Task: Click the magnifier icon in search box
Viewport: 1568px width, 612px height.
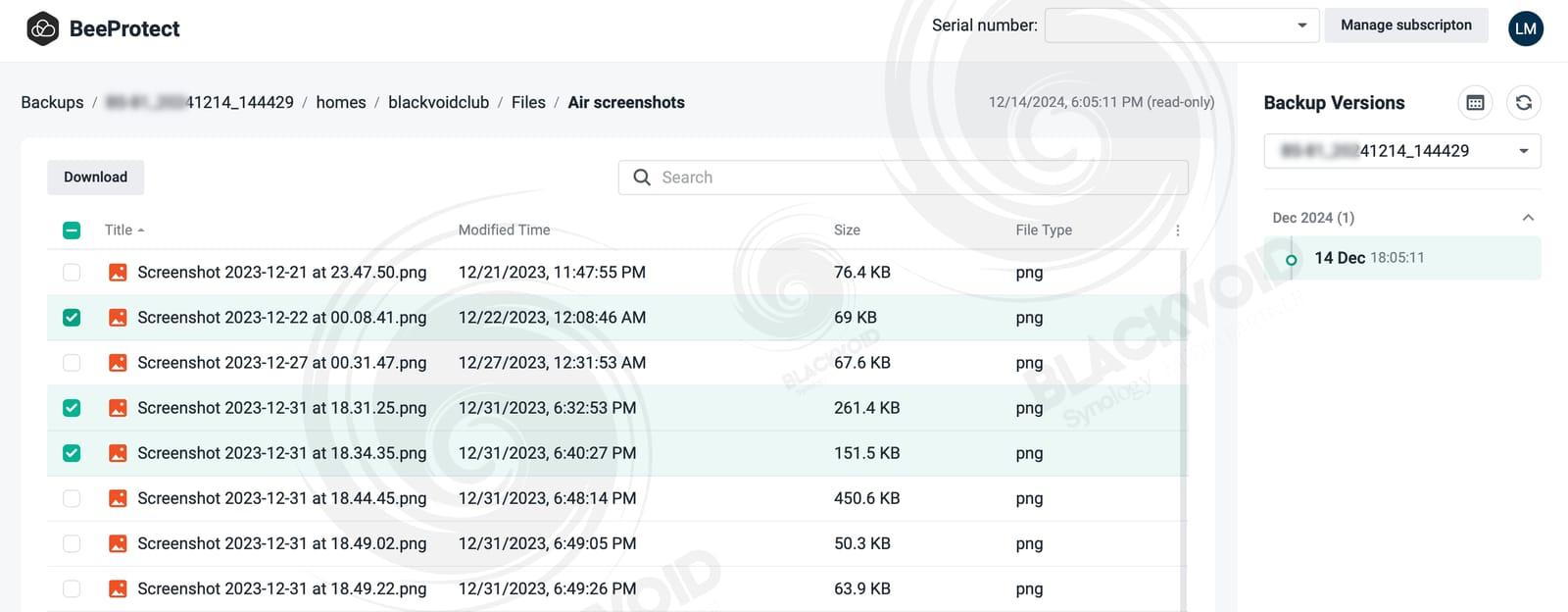Action: point(642,178)
